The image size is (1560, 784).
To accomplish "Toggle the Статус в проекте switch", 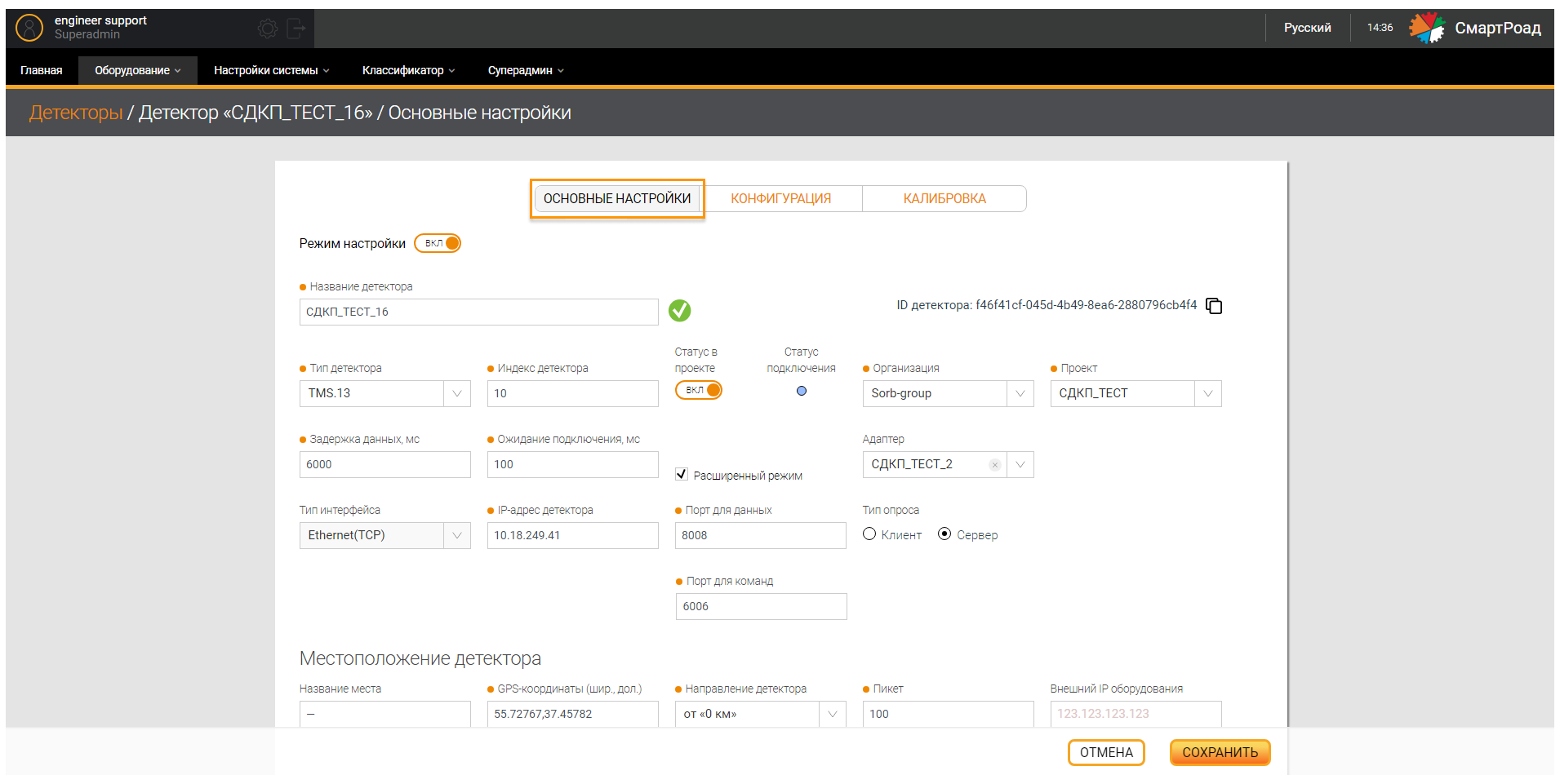I will tap(699, 390).
